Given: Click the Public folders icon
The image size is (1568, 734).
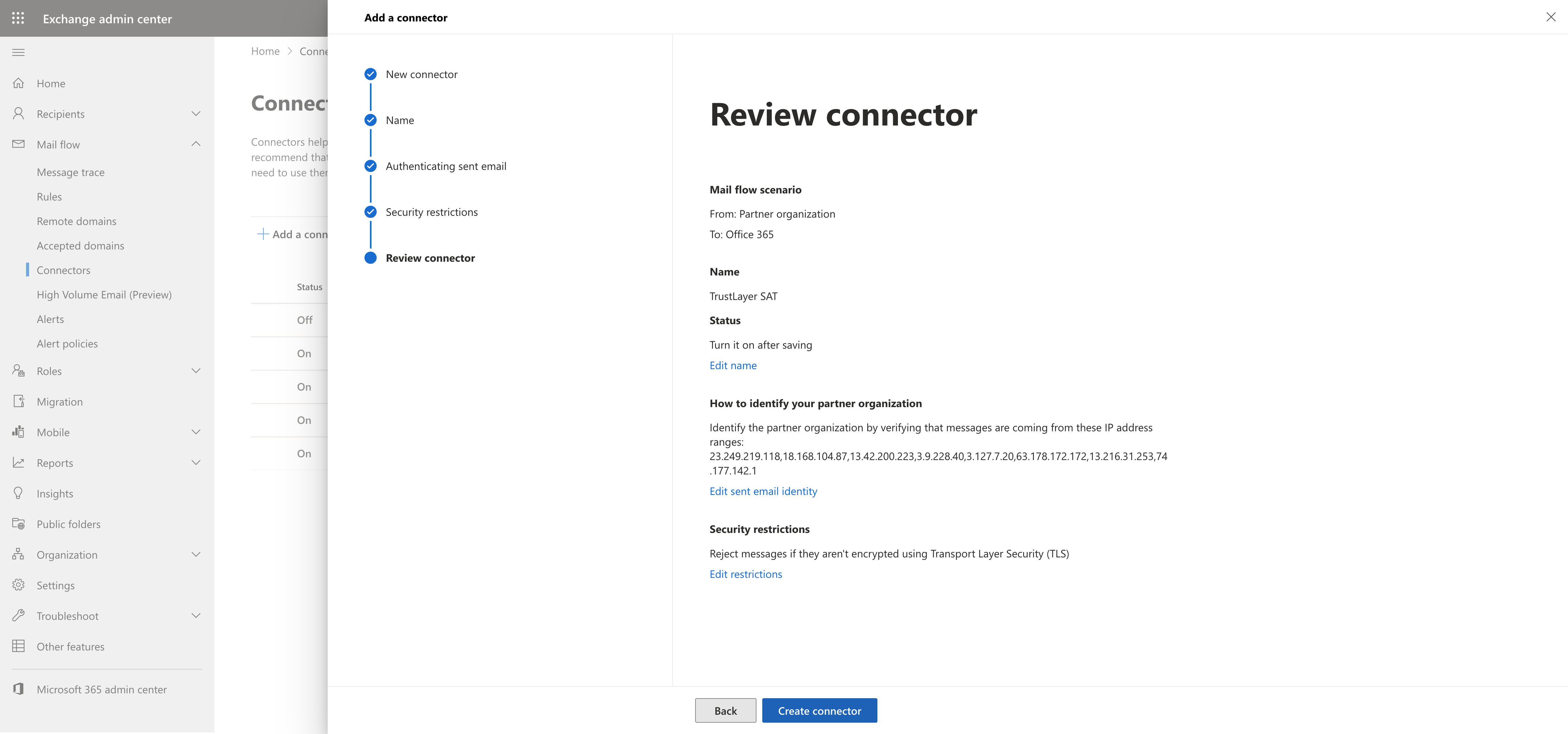Looking at the screenshot, I should coord(18,524).
